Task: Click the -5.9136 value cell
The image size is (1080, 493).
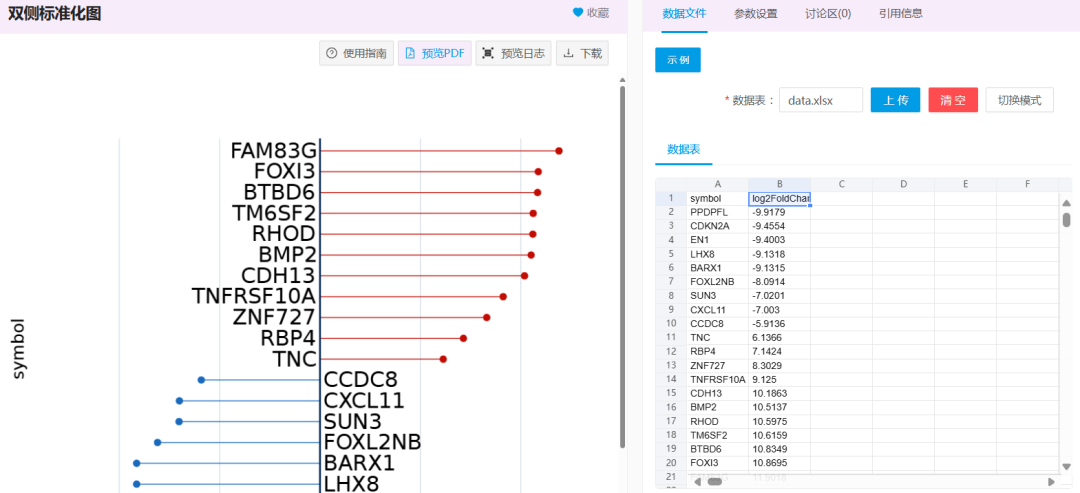Action: (779, 324)
